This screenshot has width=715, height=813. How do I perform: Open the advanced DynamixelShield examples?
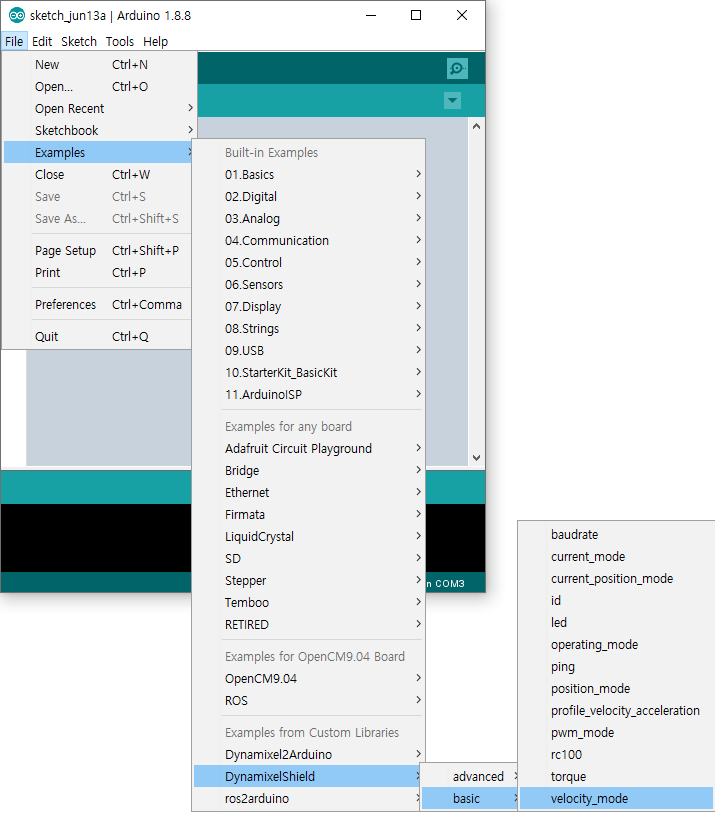click(x=478, y=777)
